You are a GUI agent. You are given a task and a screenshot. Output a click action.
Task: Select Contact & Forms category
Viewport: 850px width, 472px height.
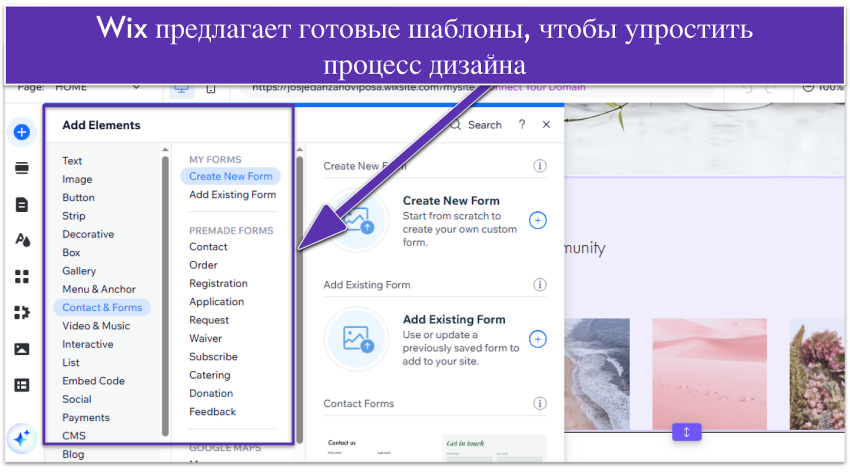102,308
